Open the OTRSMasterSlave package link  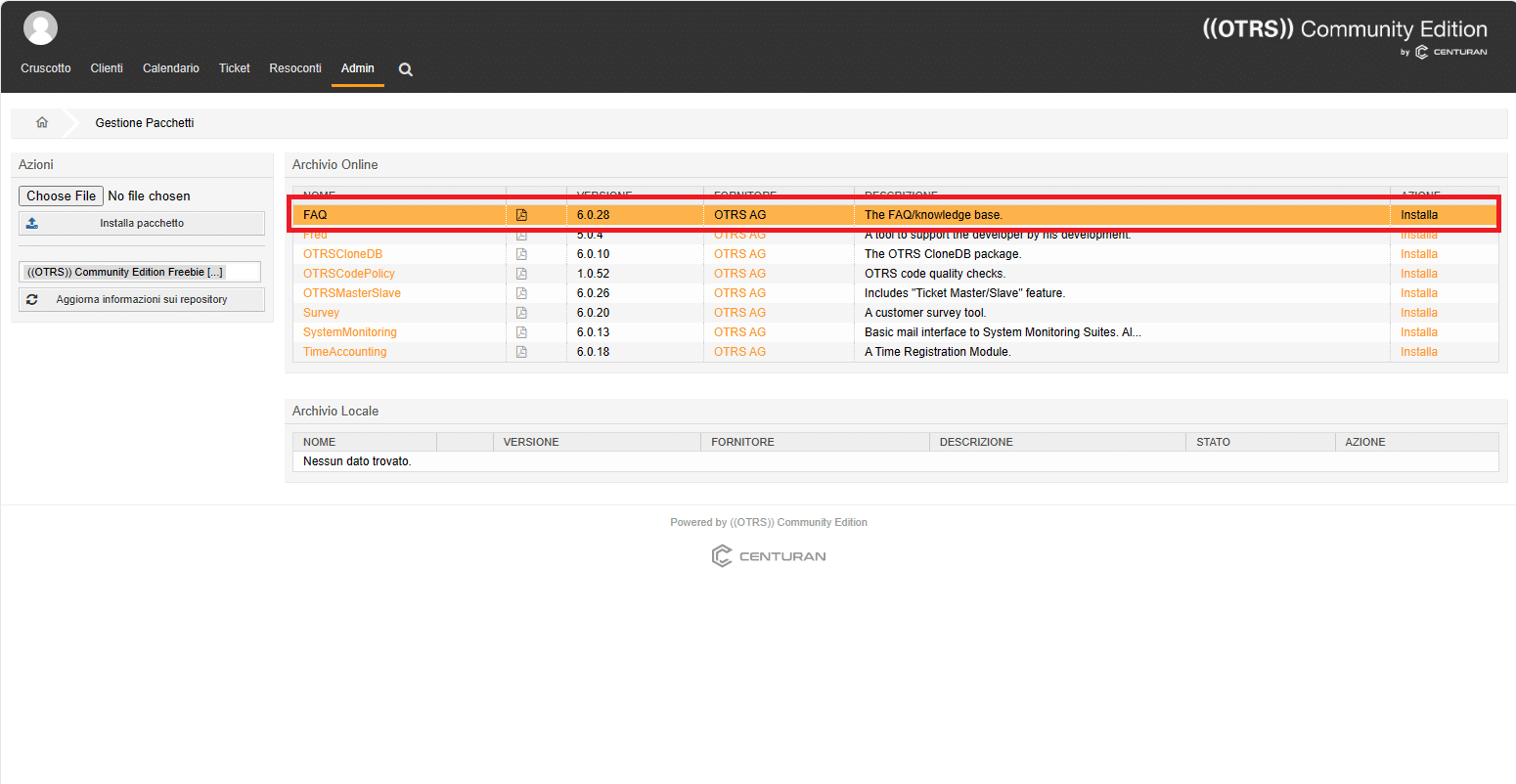pyautogui.click(x=352, y=293)
